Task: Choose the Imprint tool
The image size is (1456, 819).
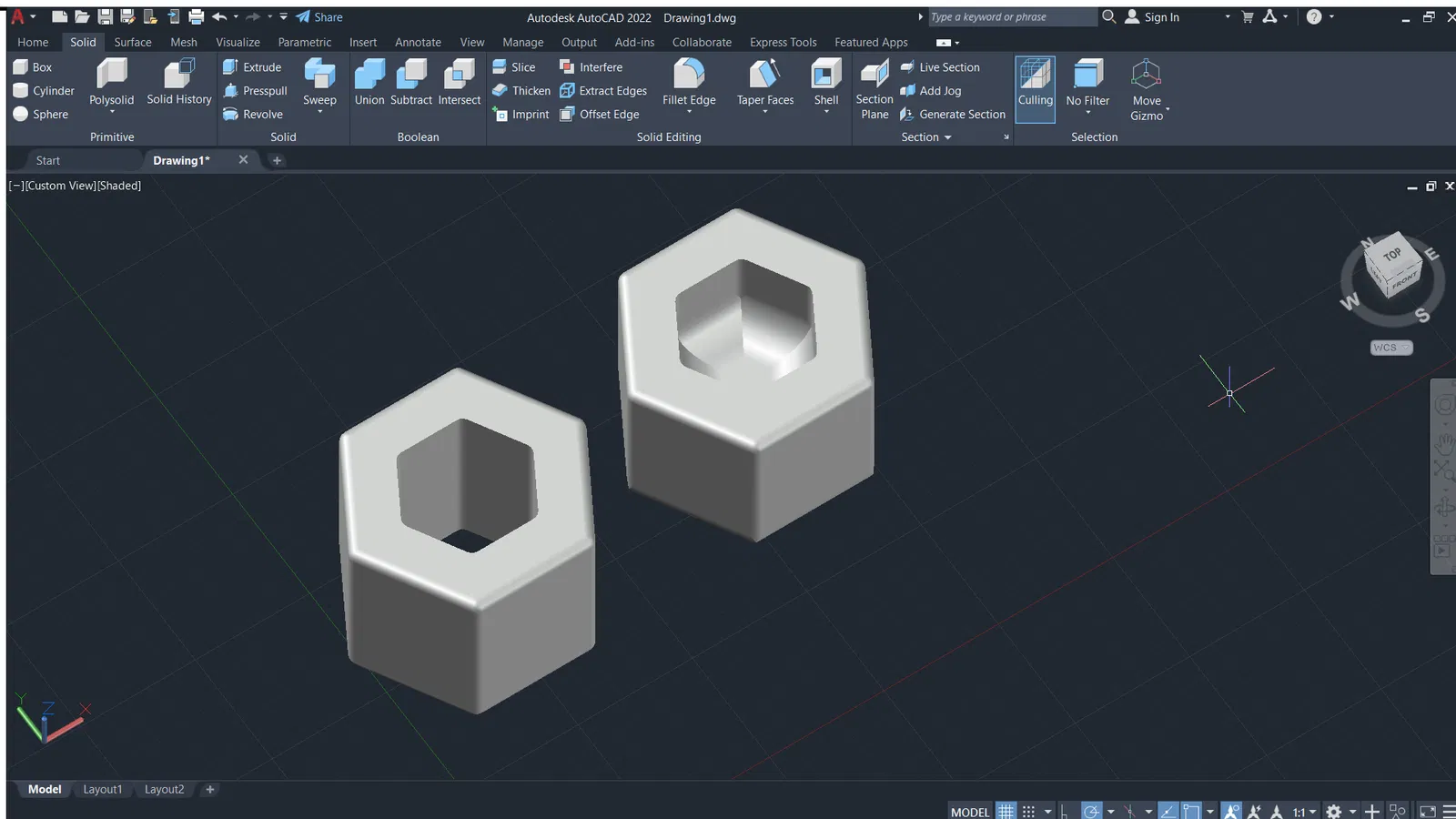Action: (521, 115)
